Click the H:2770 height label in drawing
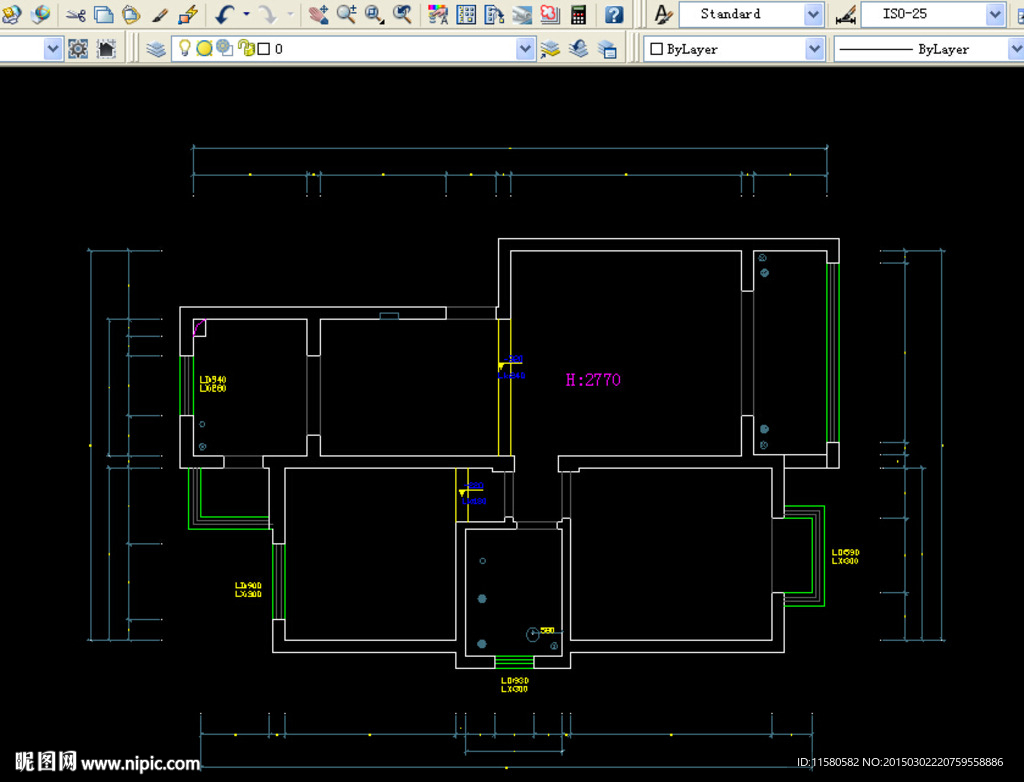The width and height of the screenshot is (1024, 782). click(593, 380)
